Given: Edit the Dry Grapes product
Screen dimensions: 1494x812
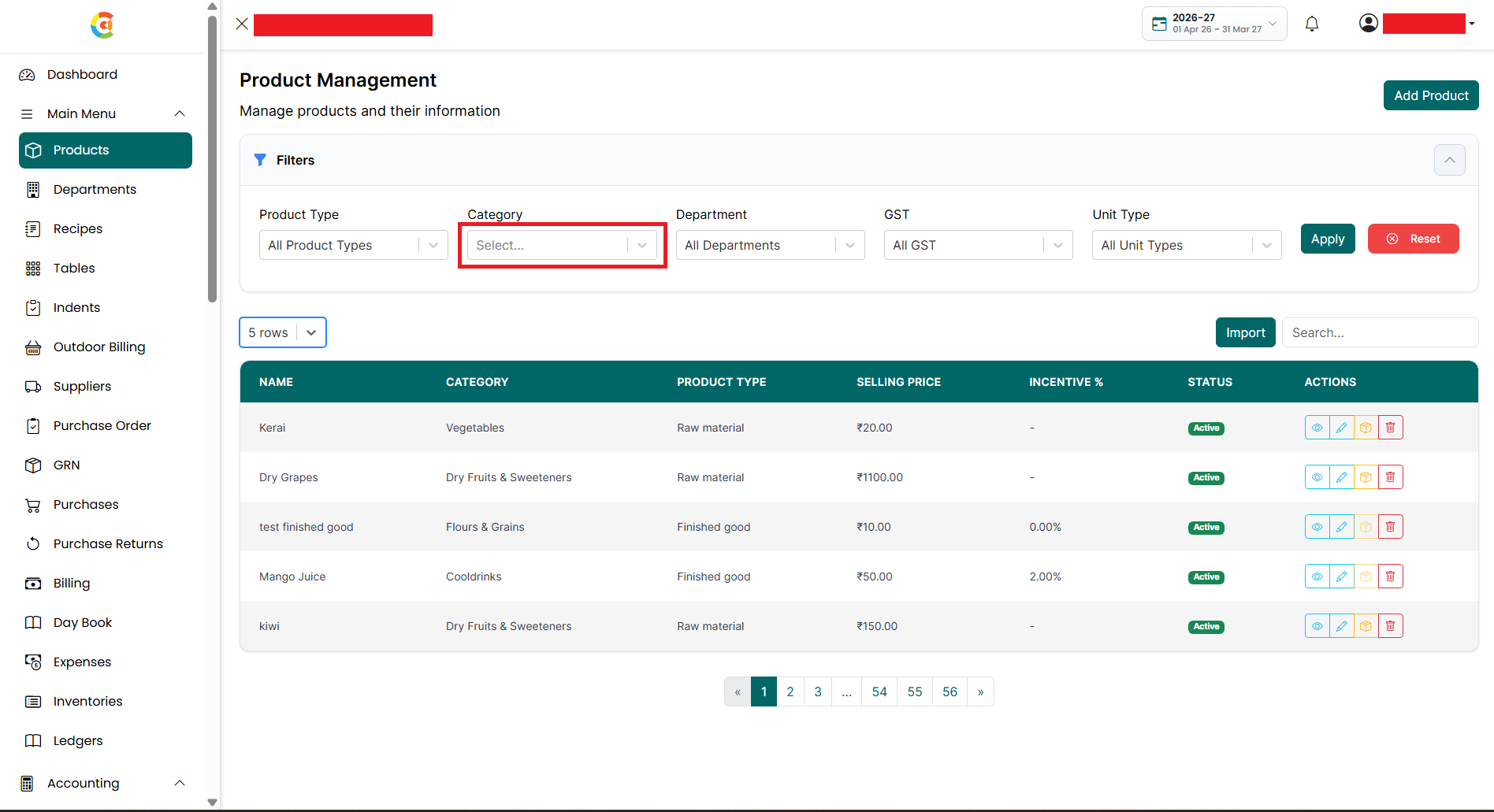Looking at the screenshot, I should click(1341, 477).
